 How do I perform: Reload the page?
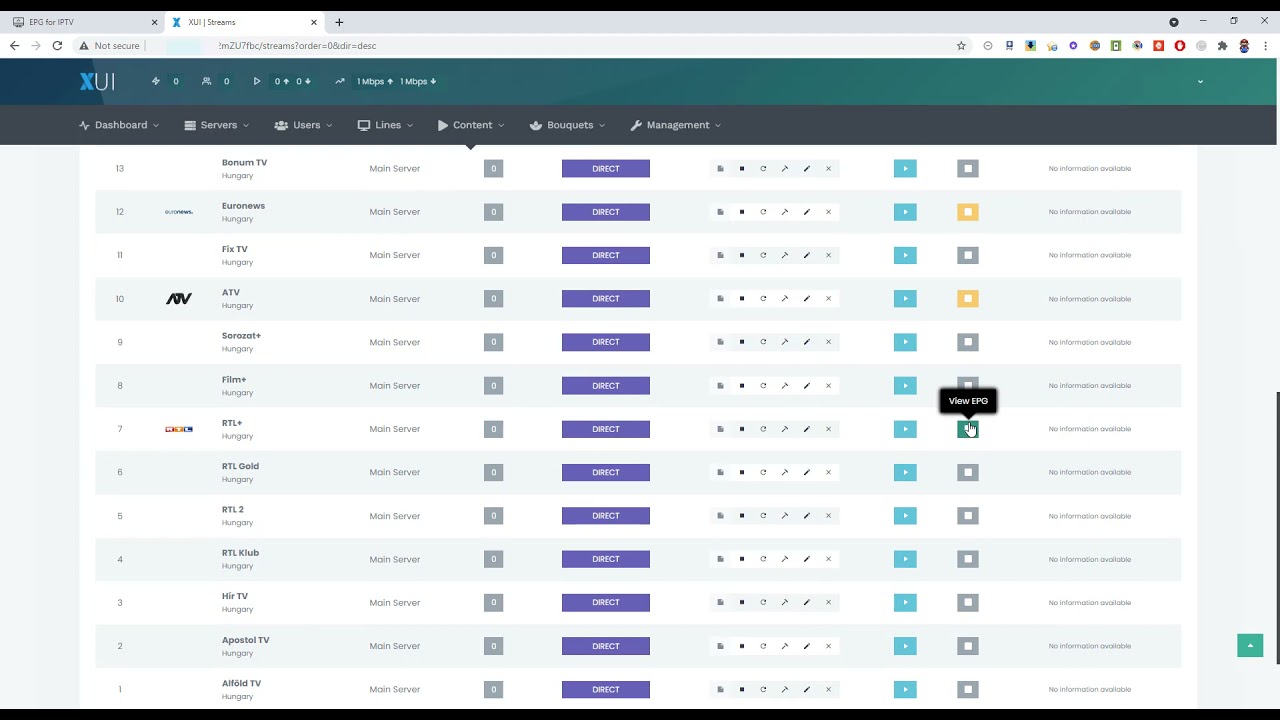pyautogui.click(x=57, y=46)
